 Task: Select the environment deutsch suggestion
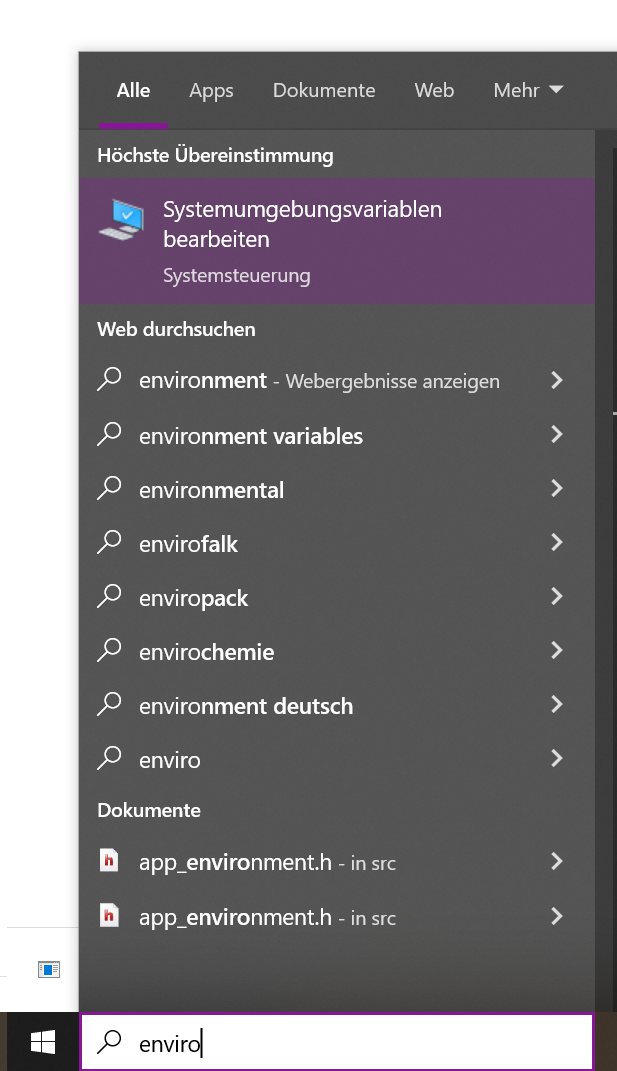coord(245,704)
